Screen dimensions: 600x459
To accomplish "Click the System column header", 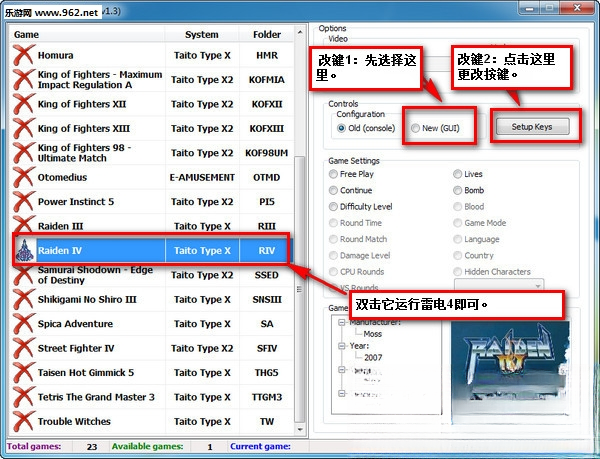I will tap(202, 34).
